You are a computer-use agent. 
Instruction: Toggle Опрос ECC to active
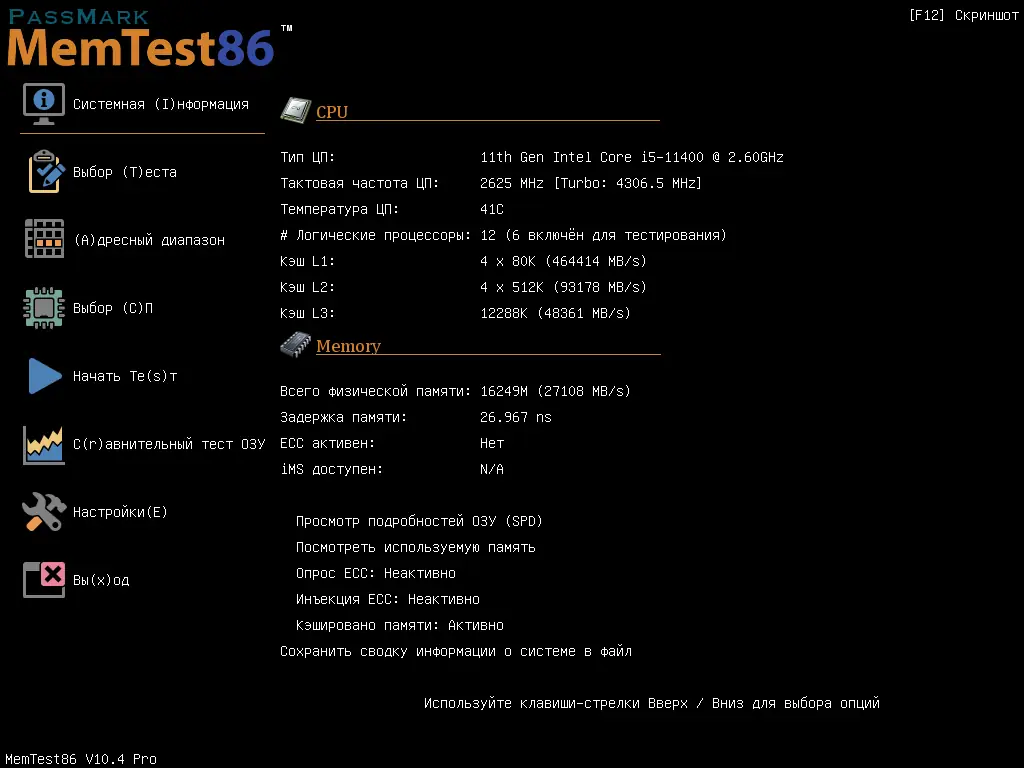pos(375,573)
